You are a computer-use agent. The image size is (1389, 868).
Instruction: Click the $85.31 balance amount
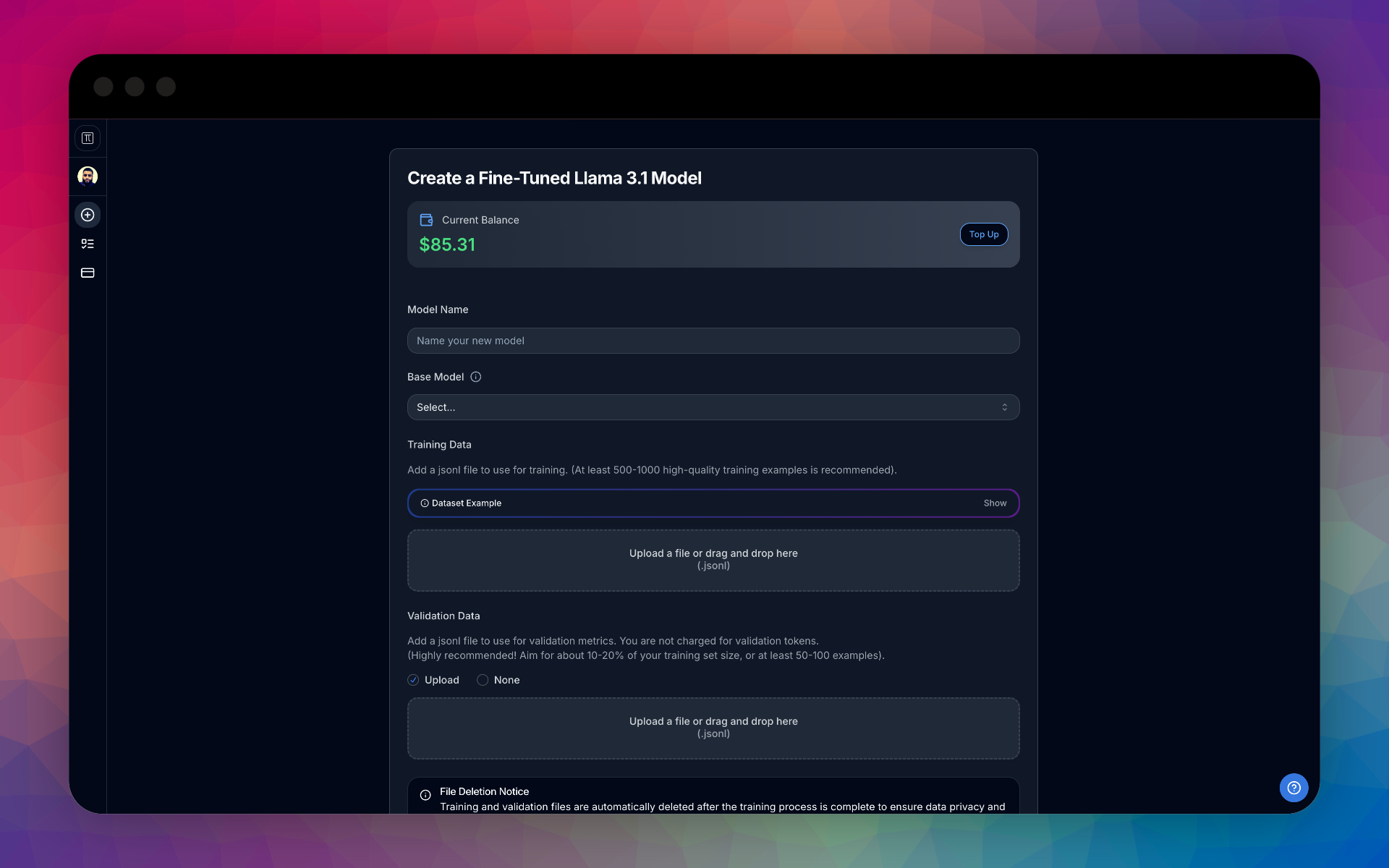coord(447,245)
